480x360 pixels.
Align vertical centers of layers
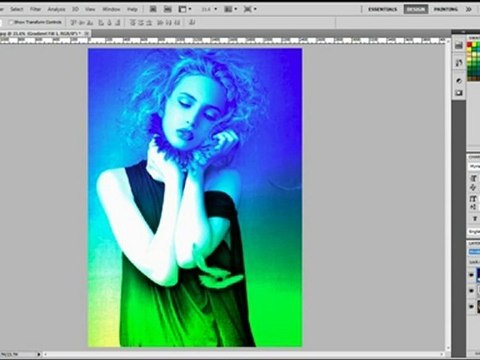coord(82,22)
